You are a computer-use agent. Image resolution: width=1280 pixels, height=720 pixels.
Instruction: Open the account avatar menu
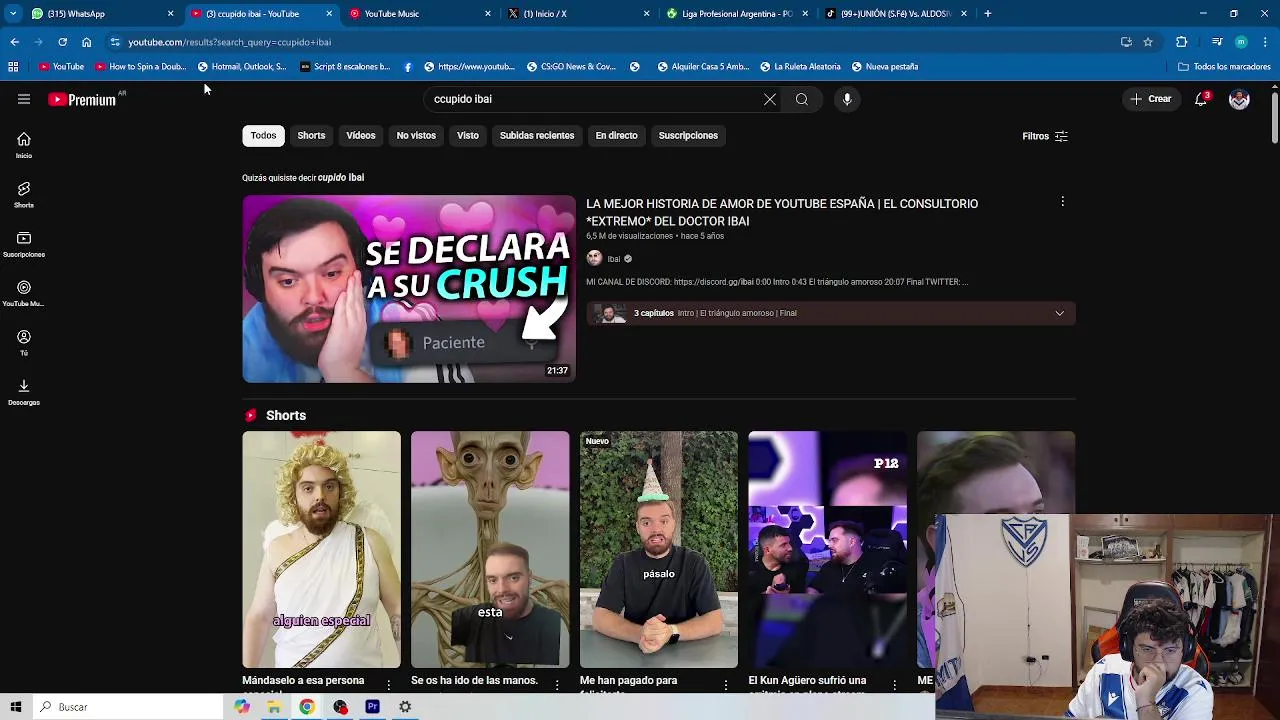(1239, 99)
